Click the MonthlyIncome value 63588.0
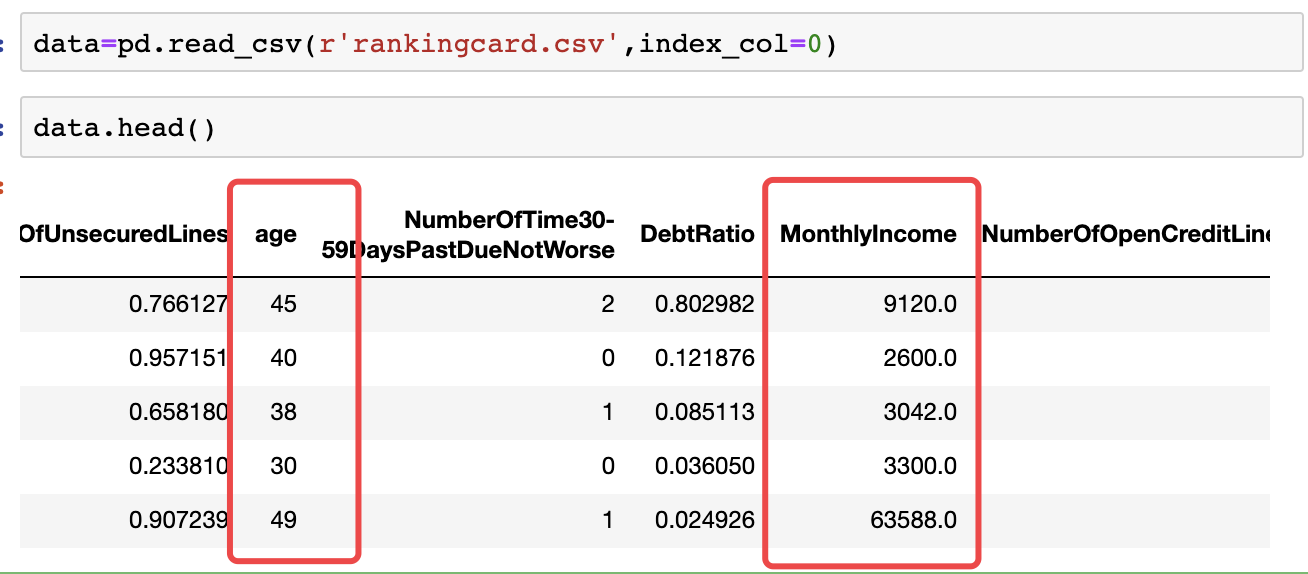This screenshot has width=1308, height=574. pos(914,520)
